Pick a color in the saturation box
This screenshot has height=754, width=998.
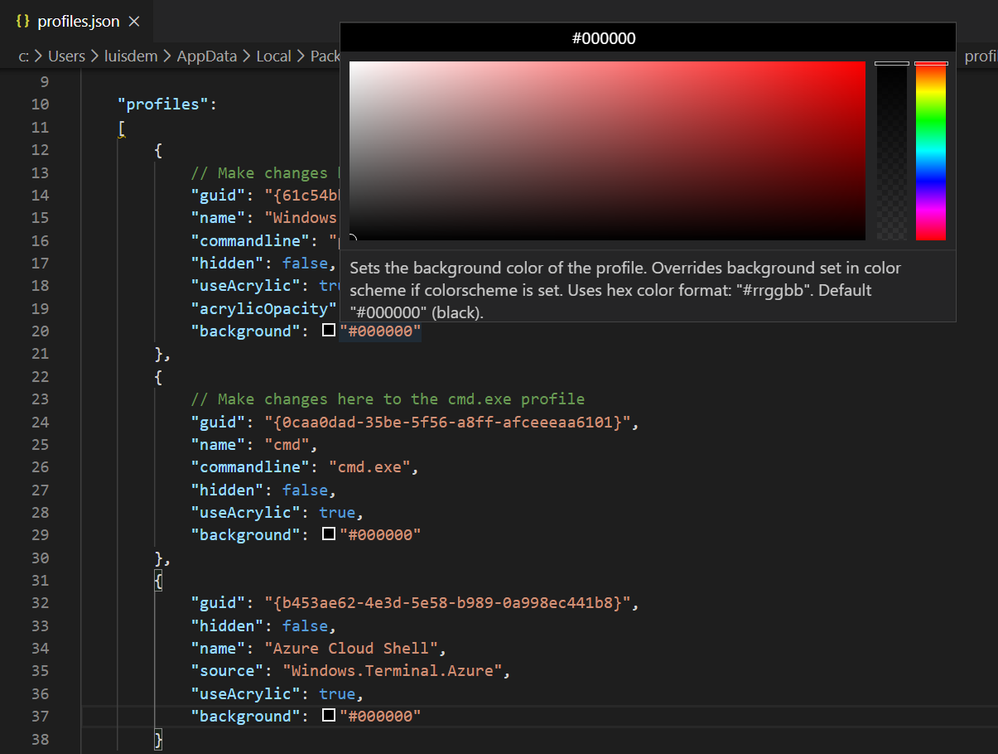[607, 151]
